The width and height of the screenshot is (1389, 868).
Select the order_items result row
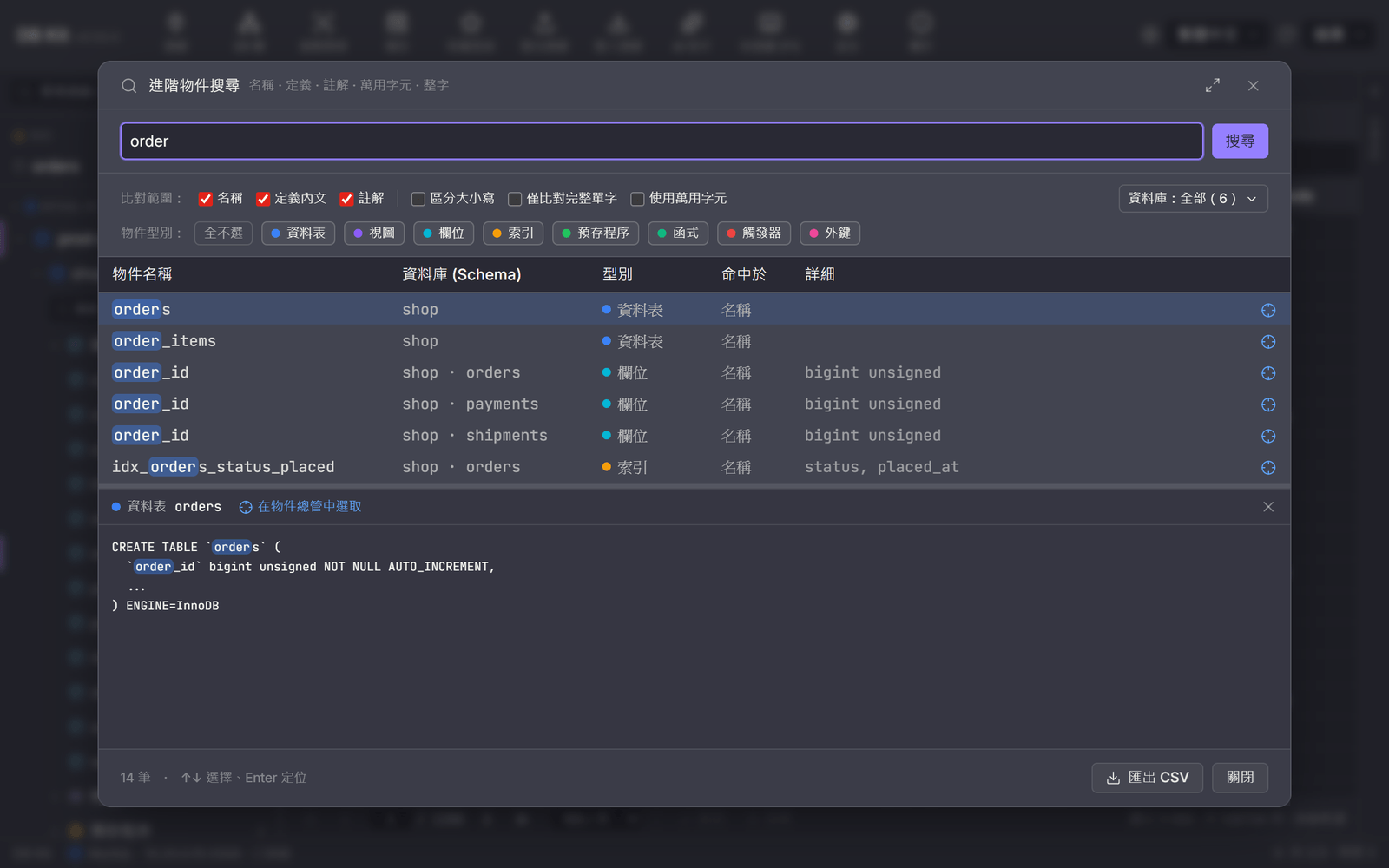[694, 342]
